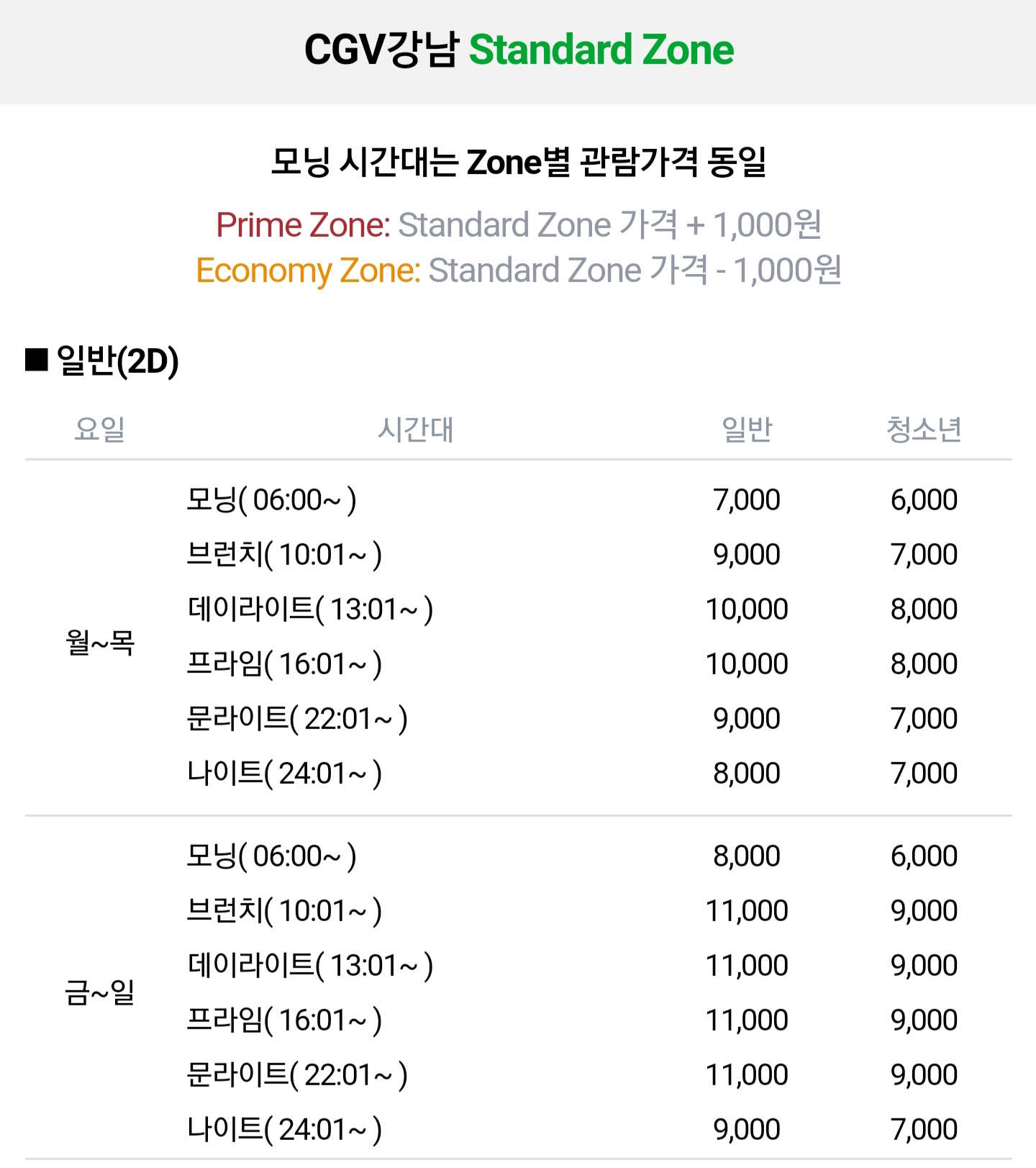Click the 금~일 브런치(10:01~) time slot
Image resolution: width=1036 pixels, height=1168 pixels.
(284, 911)
